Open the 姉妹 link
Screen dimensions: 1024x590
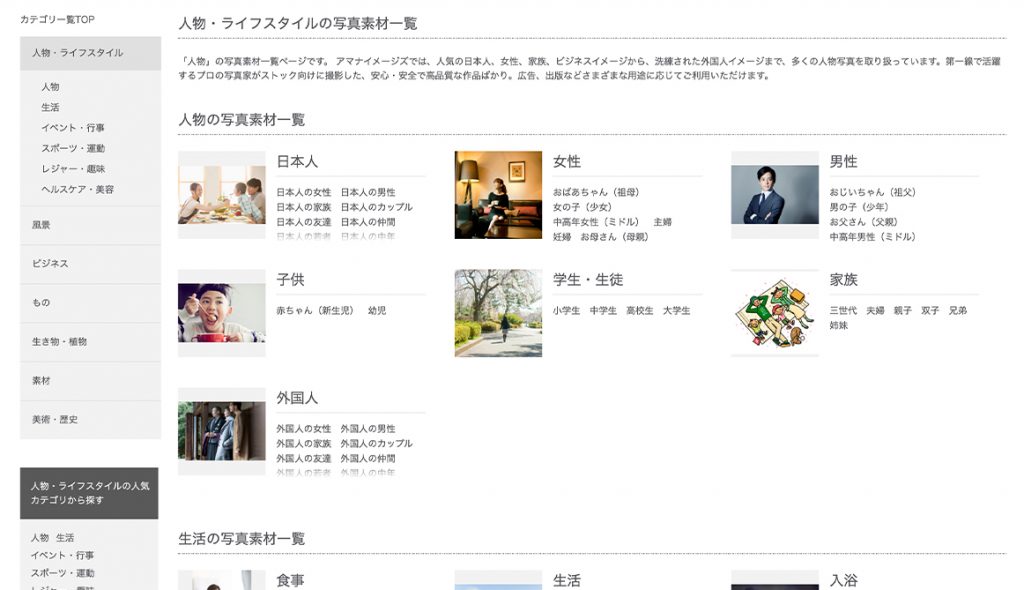tap(839, 325)
